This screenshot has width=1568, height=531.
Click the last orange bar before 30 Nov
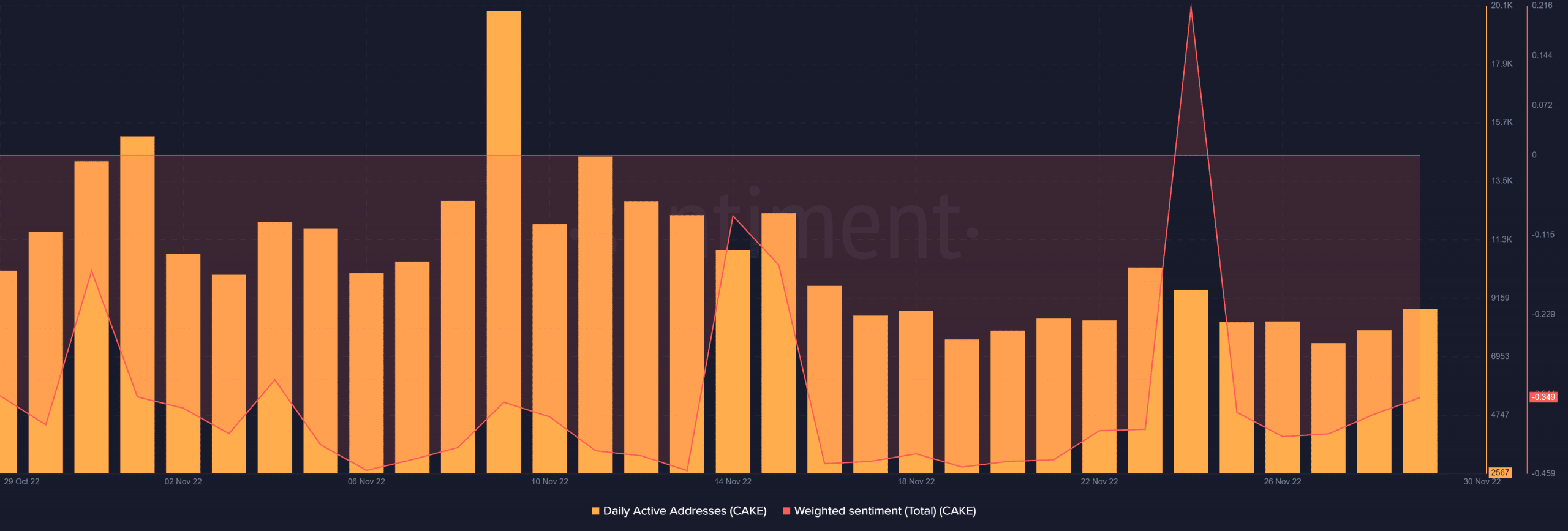point(1420,391)
